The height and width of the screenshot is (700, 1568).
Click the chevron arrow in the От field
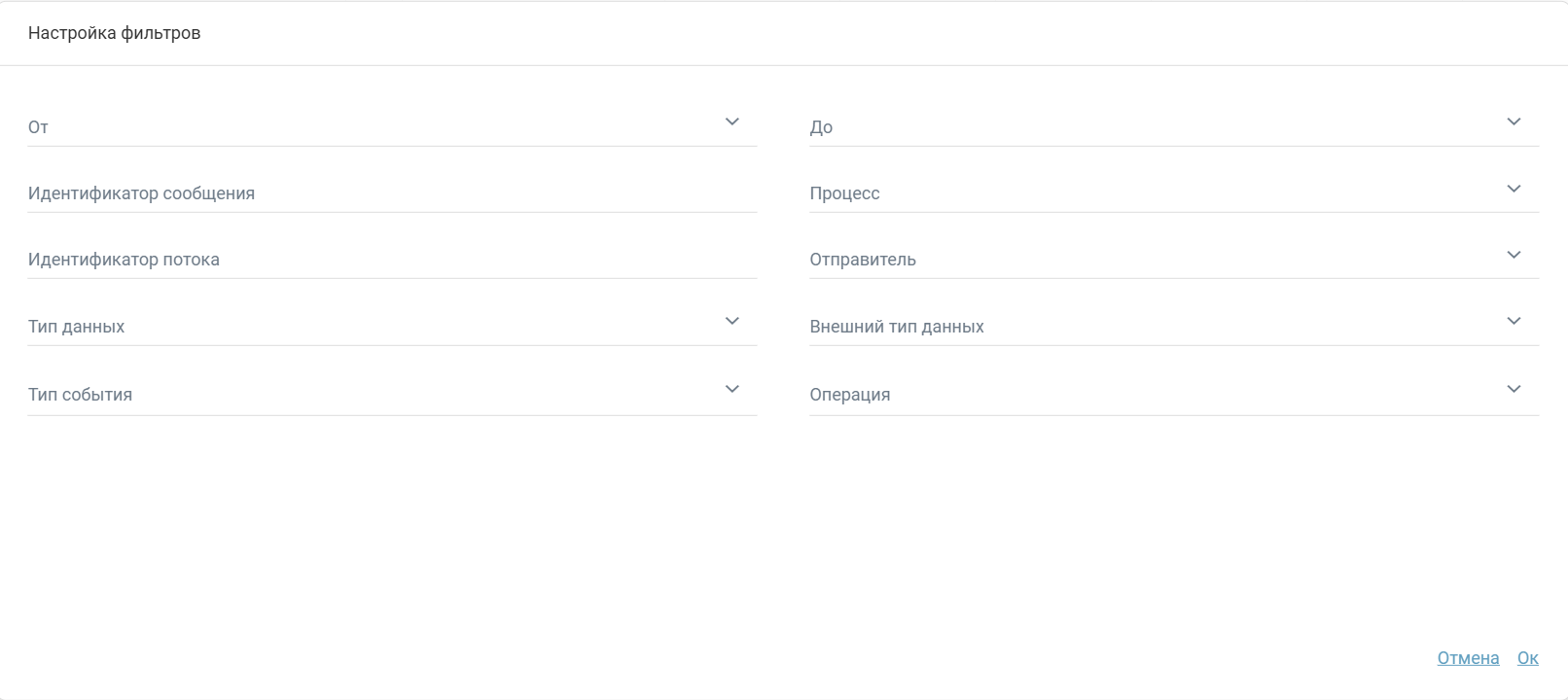coord(732,122)
